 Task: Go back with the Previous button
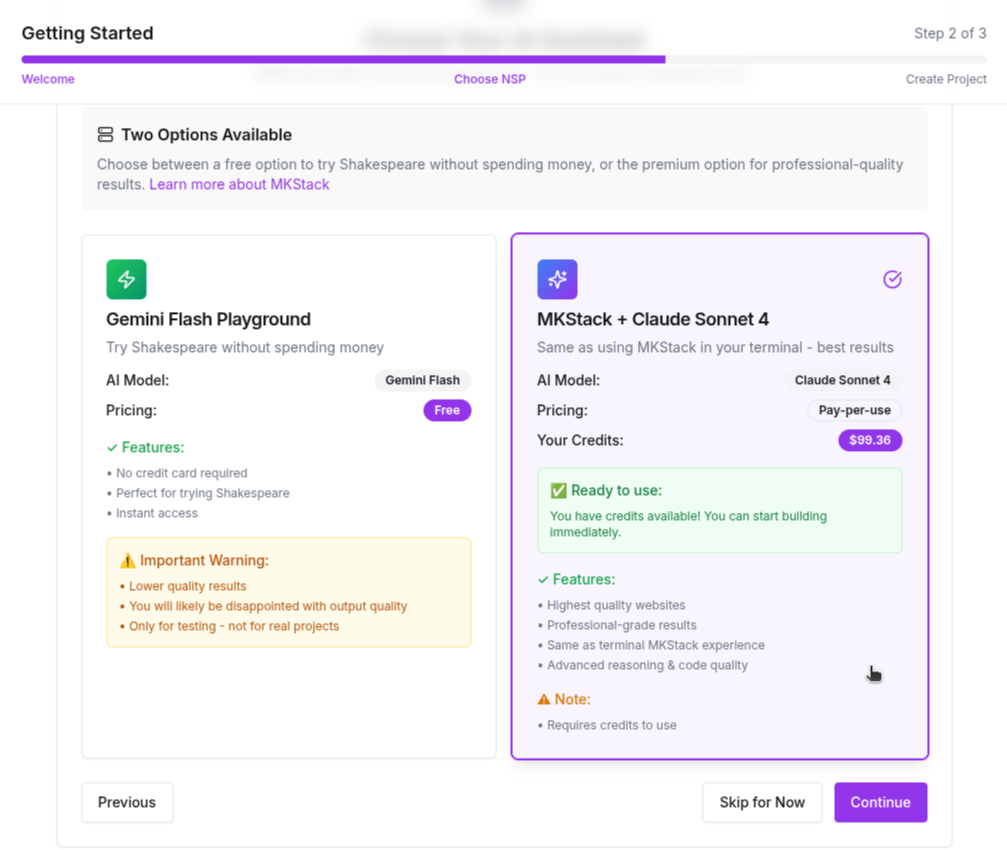pyautogui.click(x=127, y=802)
